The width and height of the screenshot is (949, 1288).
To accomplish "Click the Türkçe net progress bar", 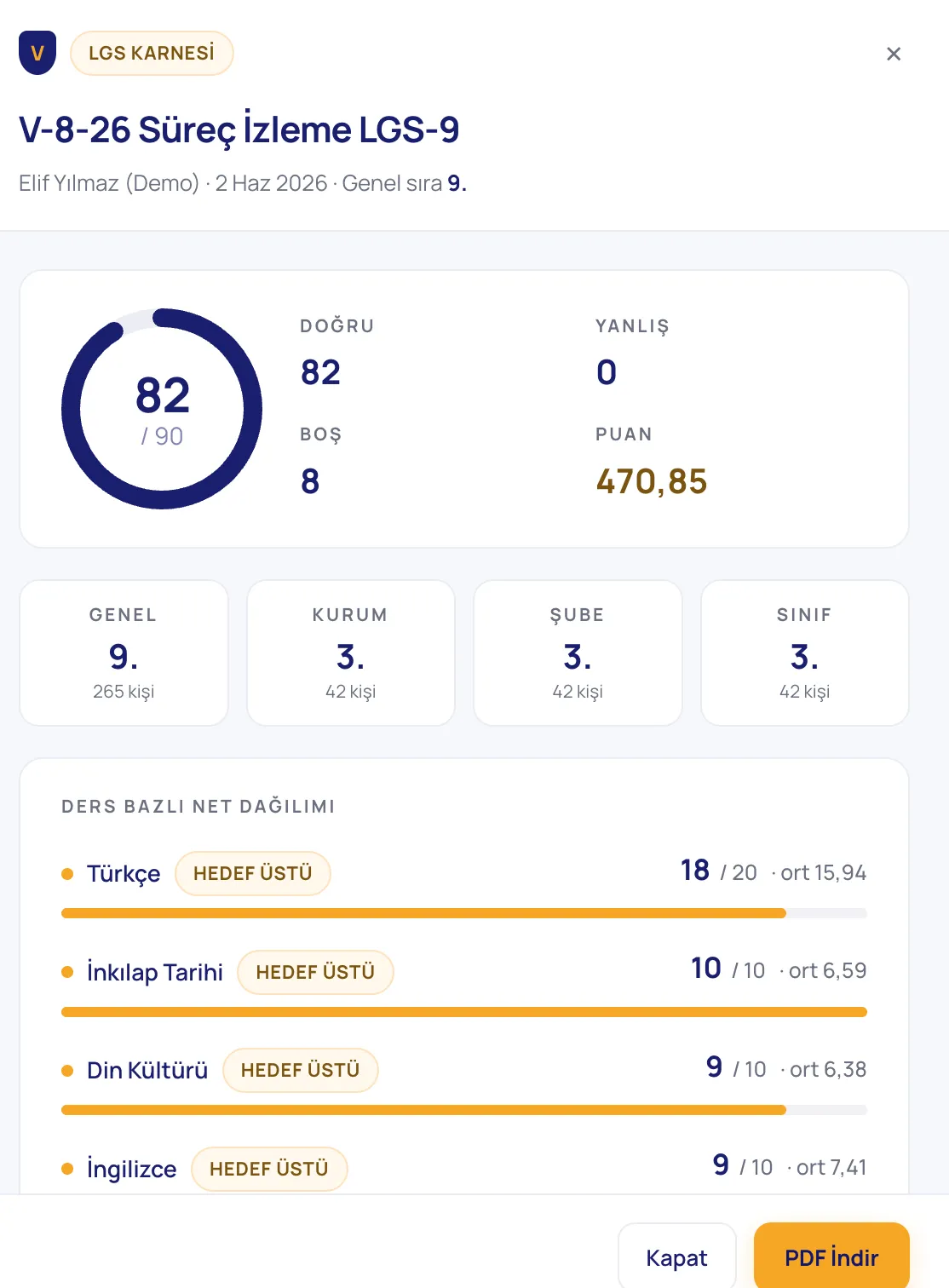I will coord(464,913).
